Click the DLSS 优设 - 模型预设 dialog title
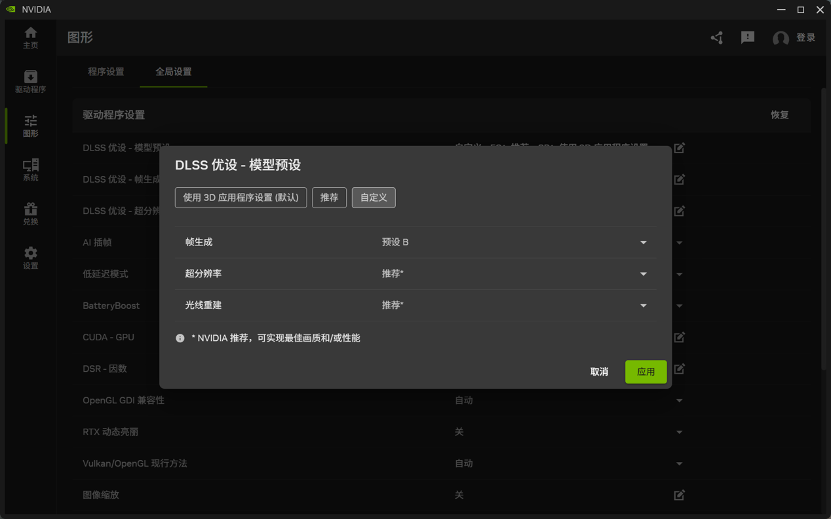The width and height of the screenshot is (832, 520). 238,165
